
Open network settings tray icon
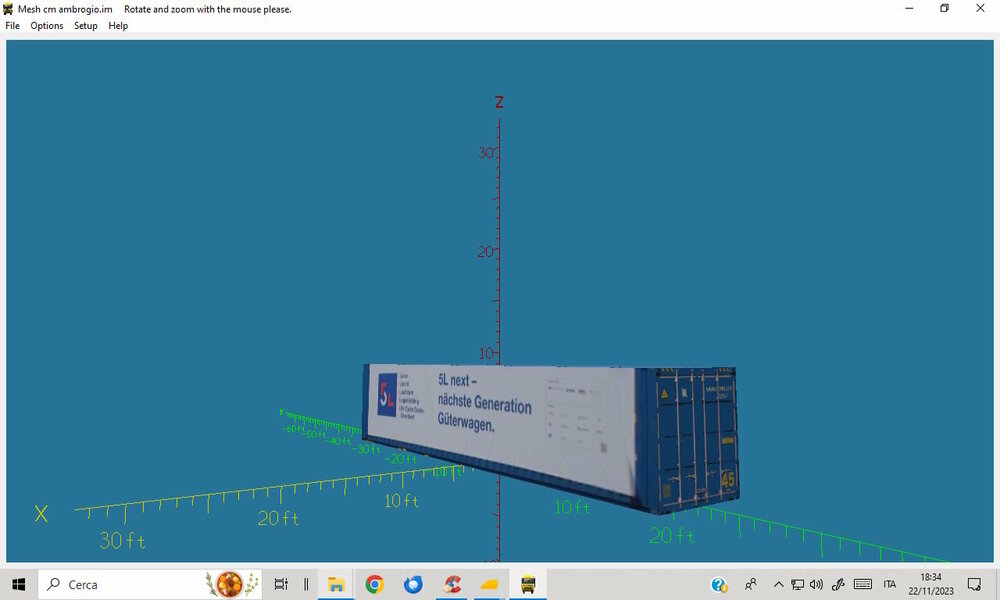point(797,584)
